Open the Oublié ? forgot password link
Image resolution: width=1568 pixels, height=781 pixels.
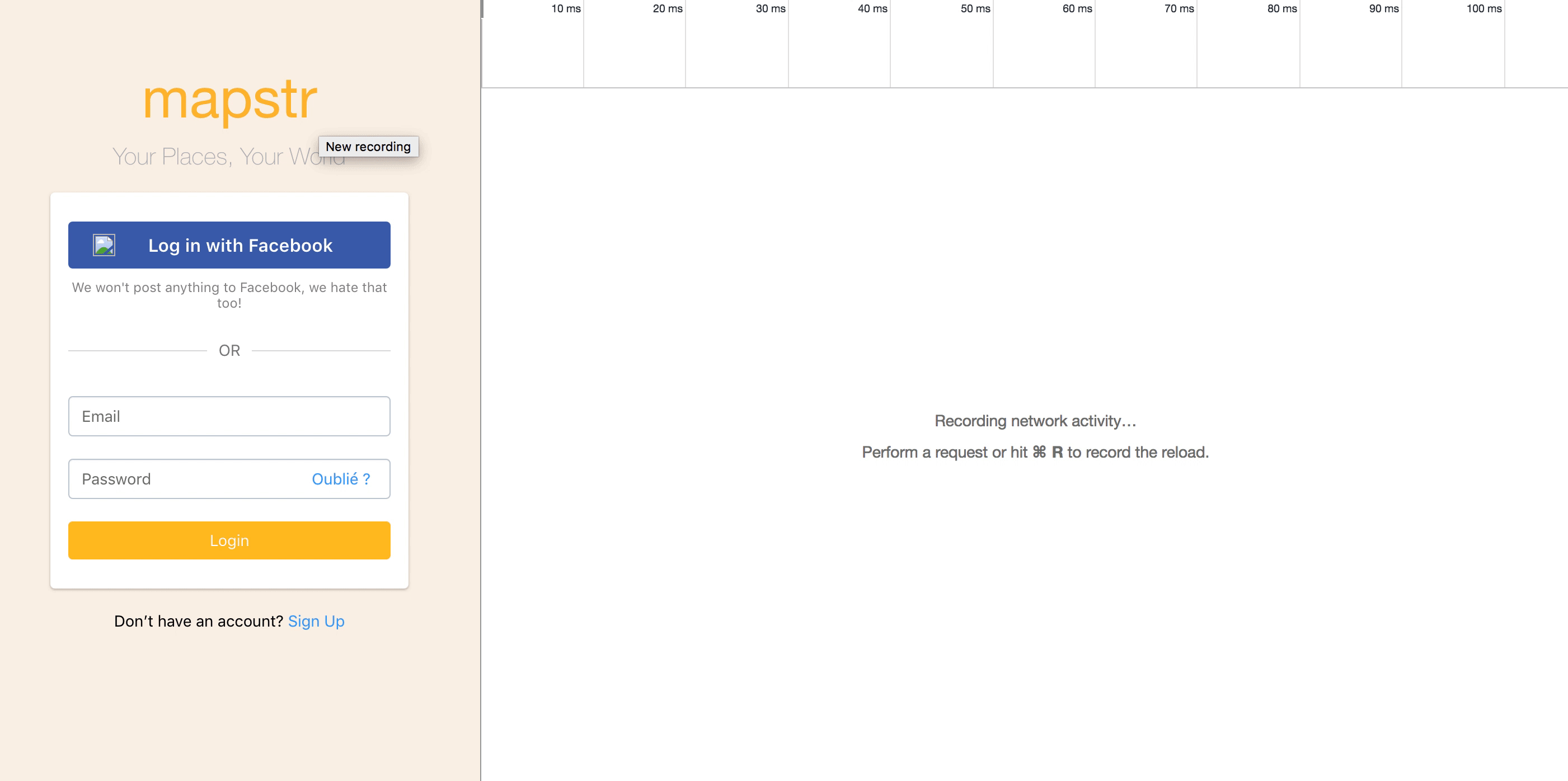click(341, 479)
